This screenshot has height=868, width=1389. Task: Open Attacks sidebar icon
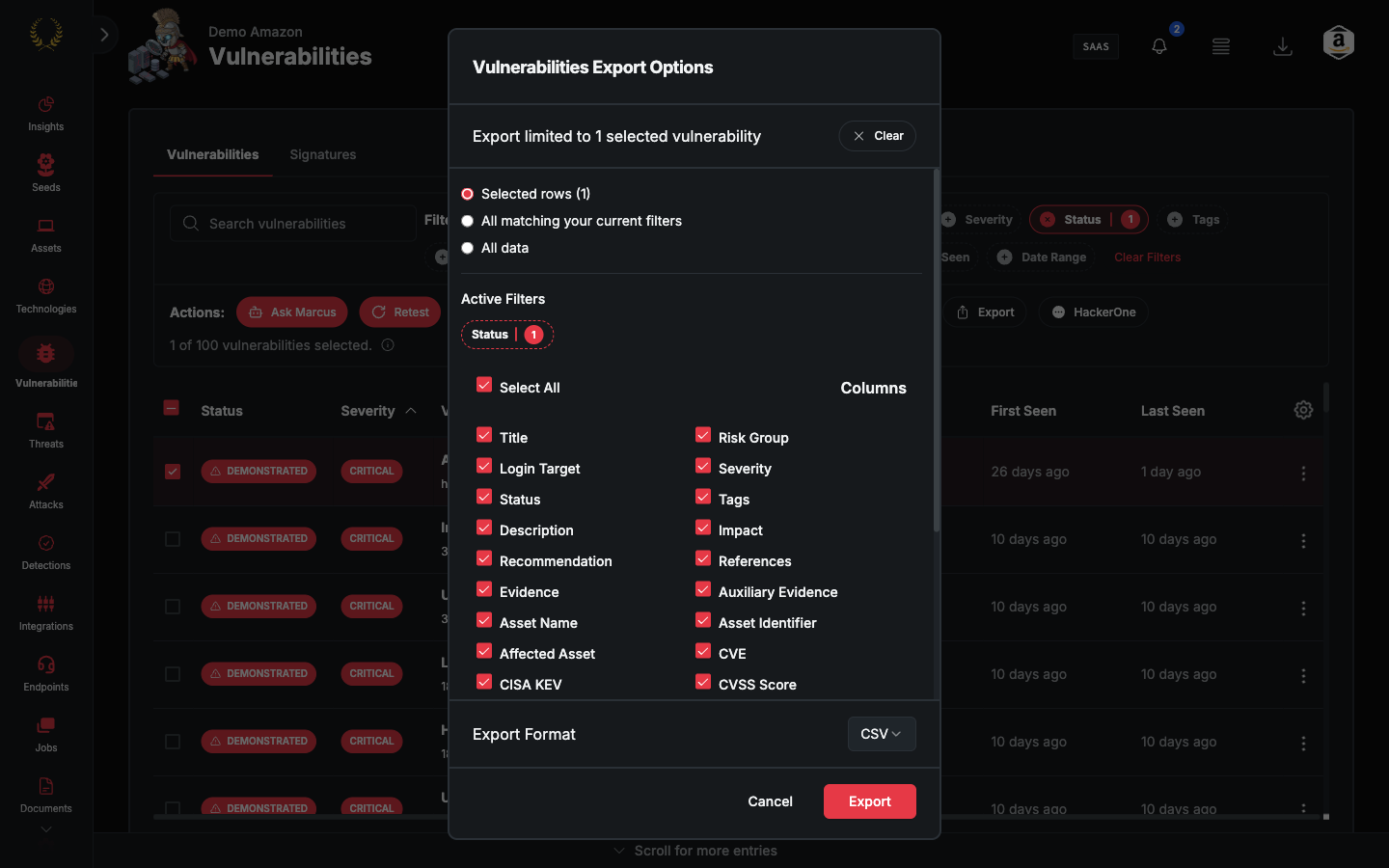click(45, 492)
